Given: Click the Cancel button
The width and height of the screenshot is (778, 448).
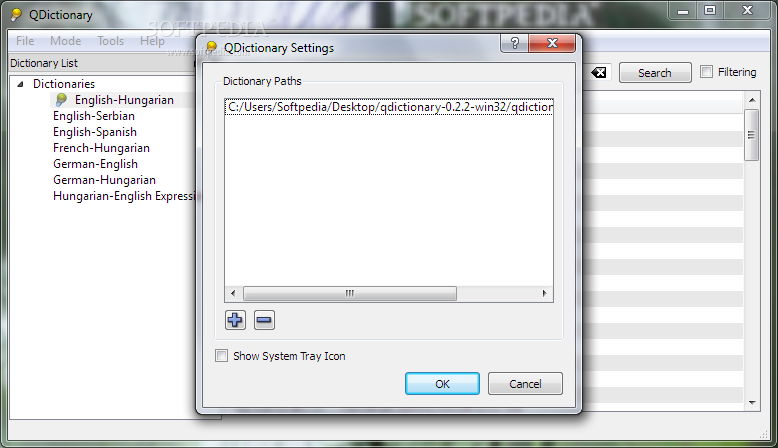Looking at the screenshot, I should (x=525, y=384).
